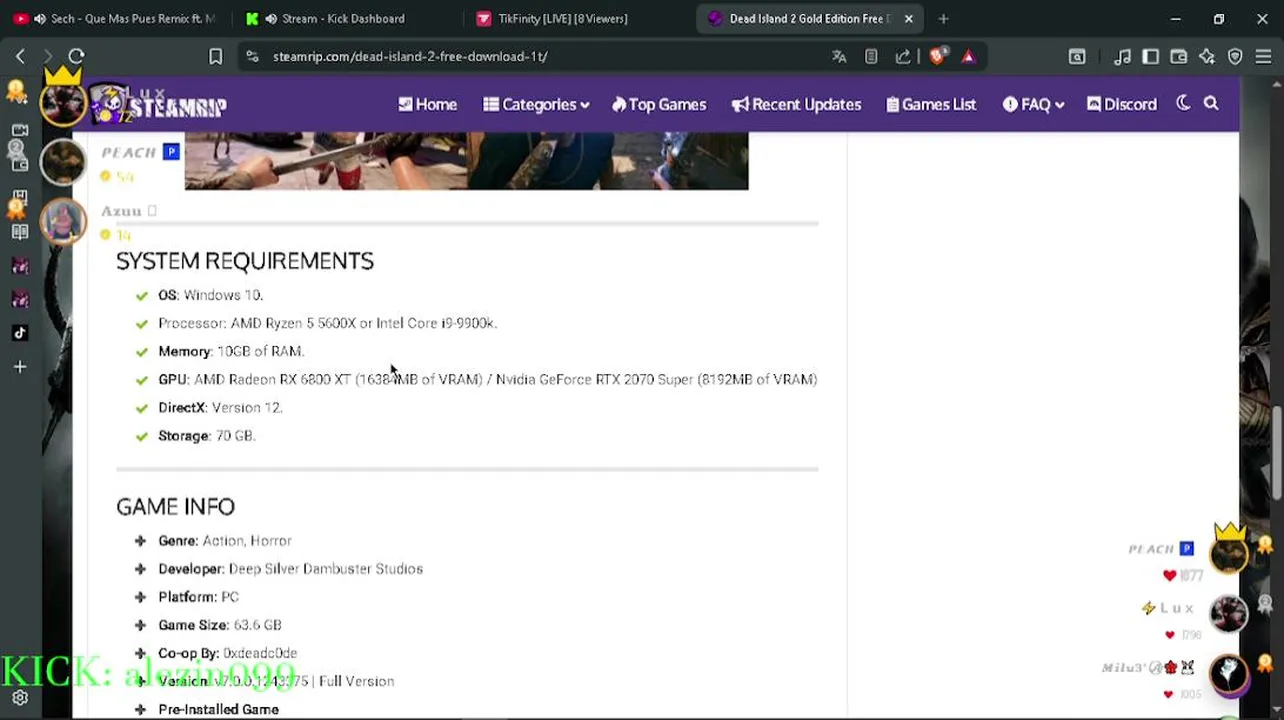Open Brave Talk video icon in sidebar
1284x720 pixels.
pos(20,131)
